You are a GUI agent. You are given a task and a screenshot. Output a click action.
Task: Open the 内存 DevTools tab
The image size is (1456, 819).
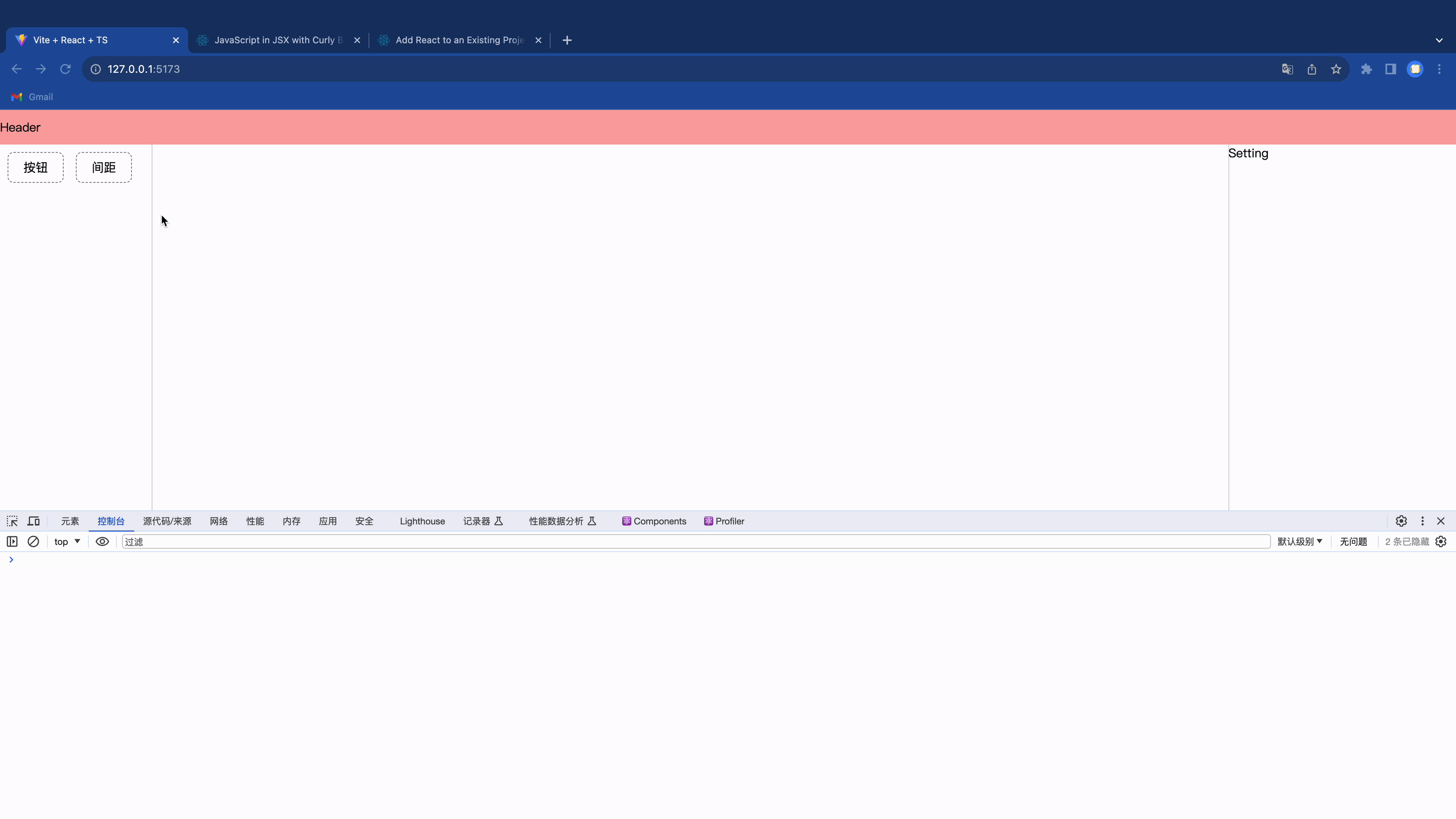click(x=292, y=521)
